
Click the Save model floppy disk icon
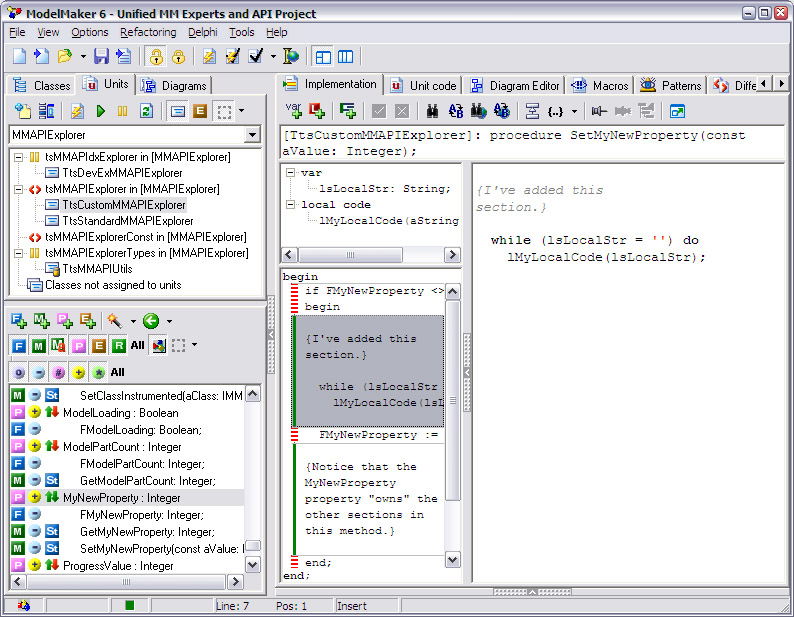pos(101,56)
